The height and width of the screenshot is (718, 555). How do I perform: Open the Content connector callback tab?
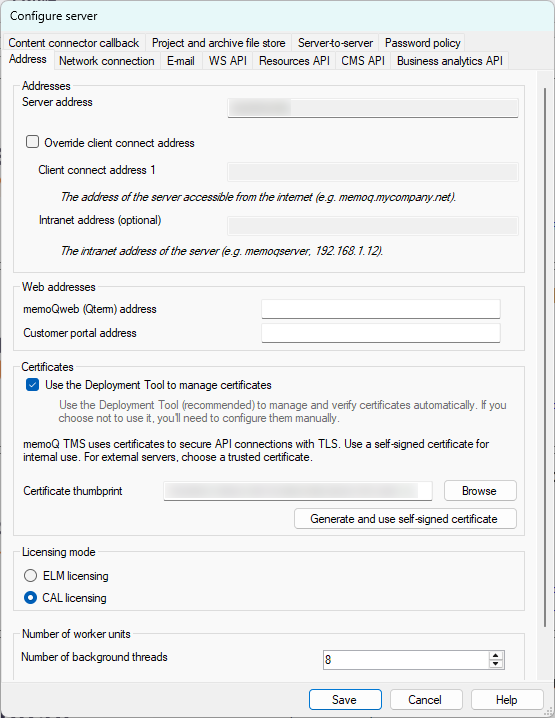pyautogui.click(x=74, y=43)
